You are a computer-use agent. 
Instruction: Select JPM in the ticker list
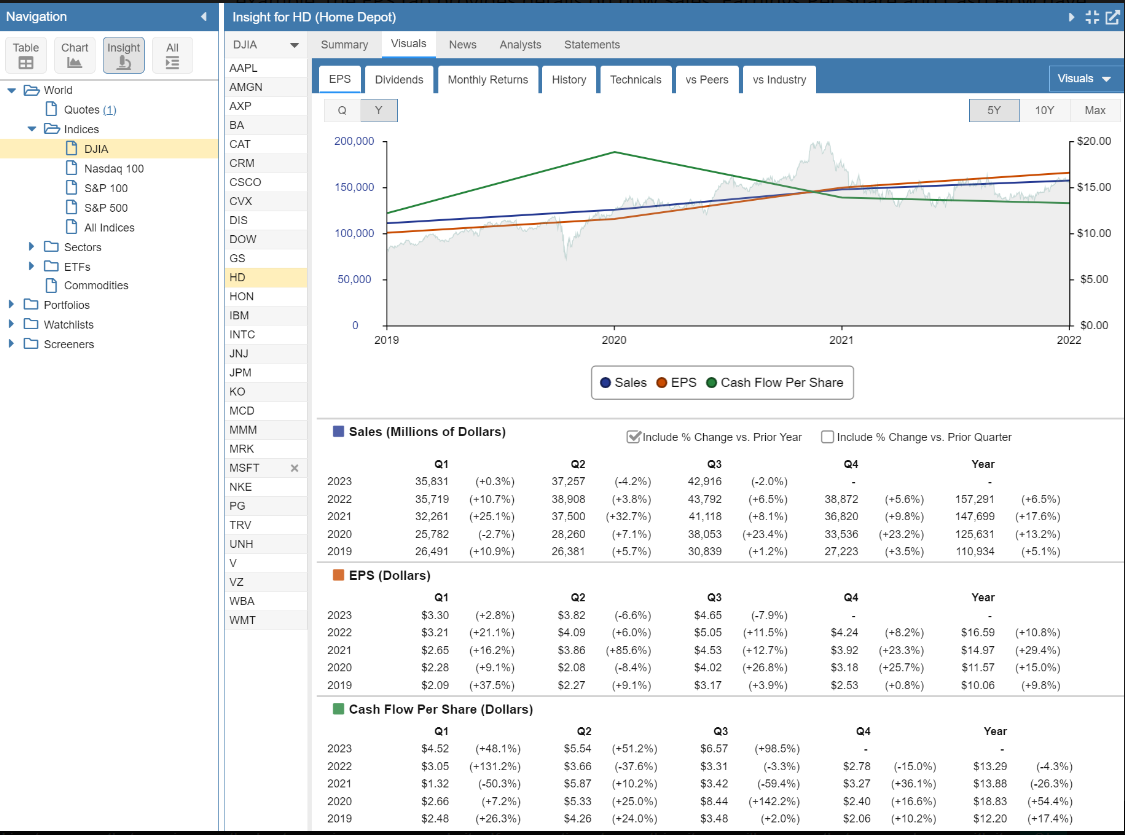tap(266, 372)
